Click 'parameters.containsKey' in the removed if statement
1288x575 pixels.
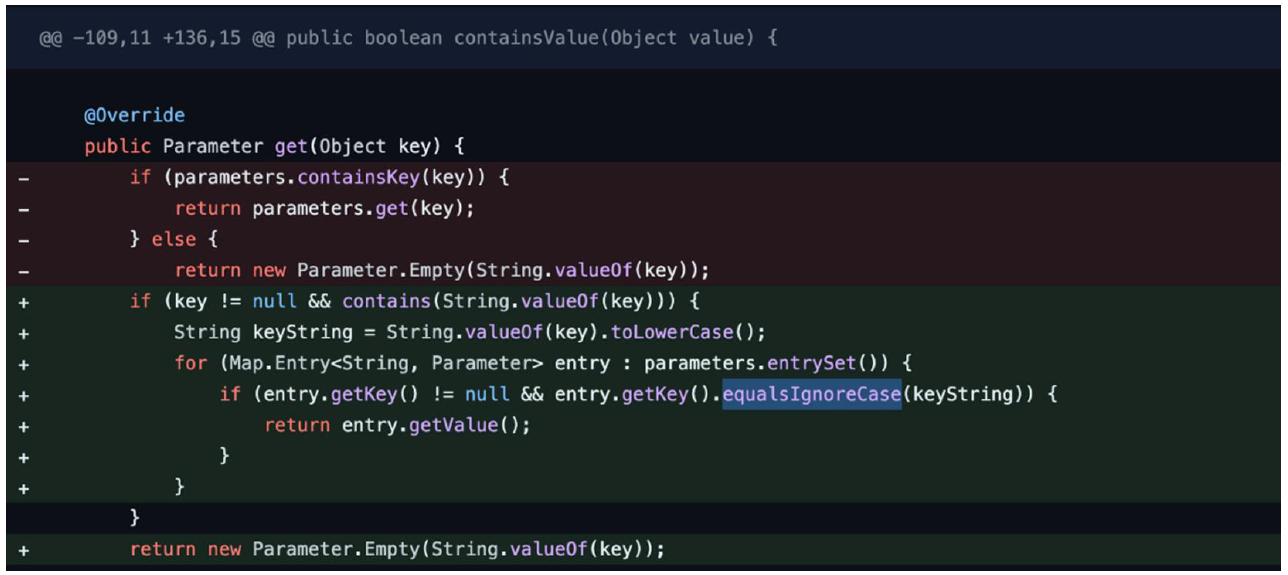pyautogui.click(x=270, y=178)
